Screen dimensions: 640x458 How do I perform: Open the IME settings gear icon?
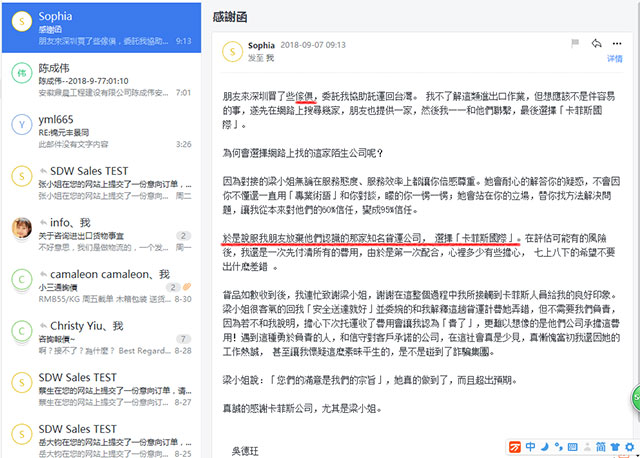(629, 447)
